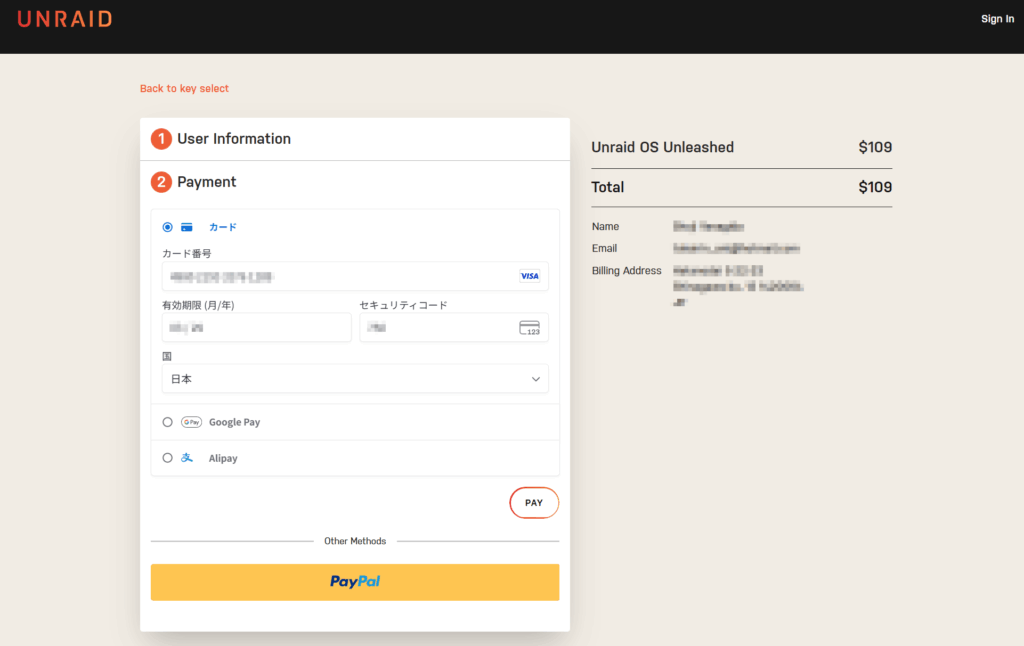Screen dimensions: 1024x646
Task: Click the カード番号 field label
Action: [187, 253]
